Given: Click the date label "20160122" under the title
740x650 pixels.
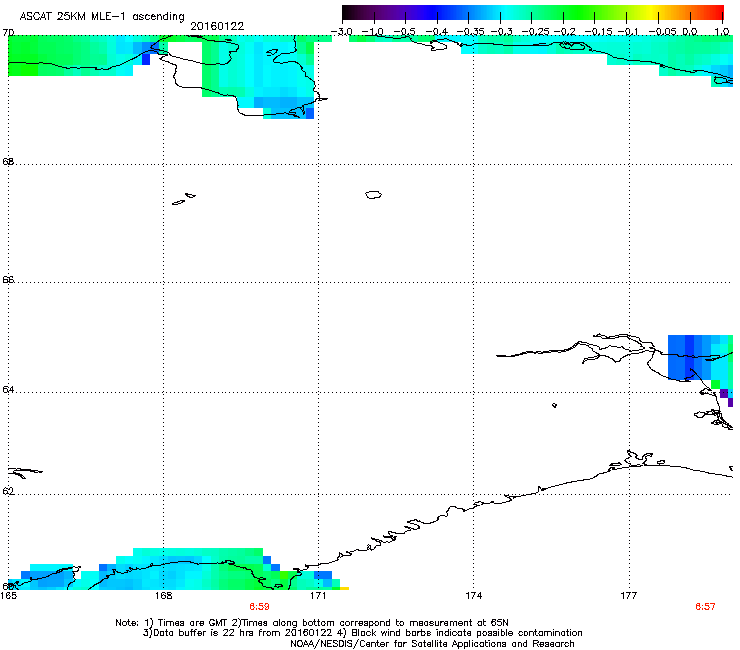Looking at the screenshot, I should pos(217,26).
